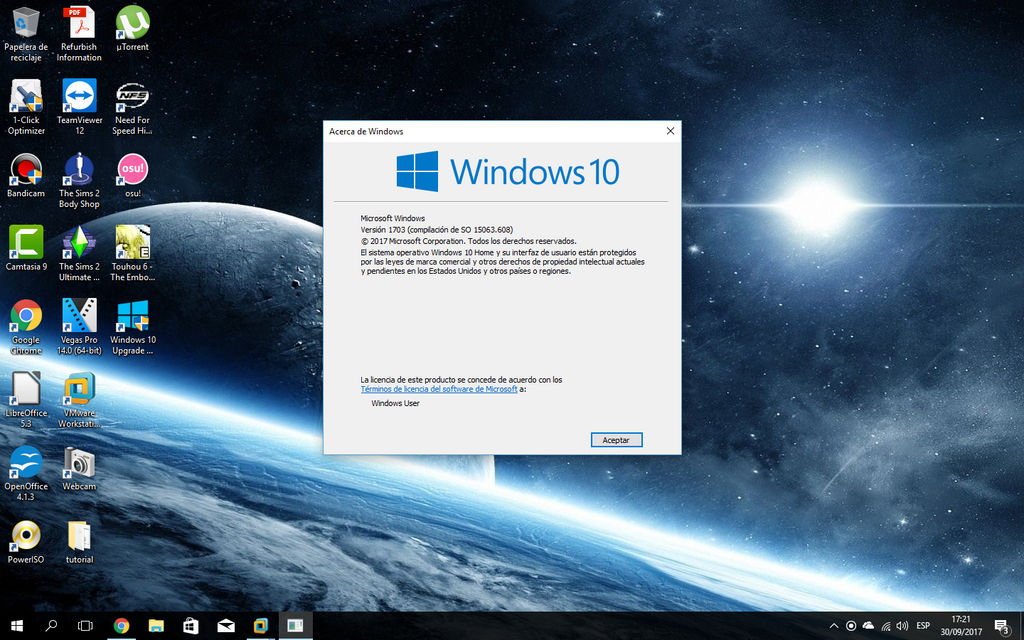
Task: Launch VMware Workstation from the desktop
Action: 79,390
